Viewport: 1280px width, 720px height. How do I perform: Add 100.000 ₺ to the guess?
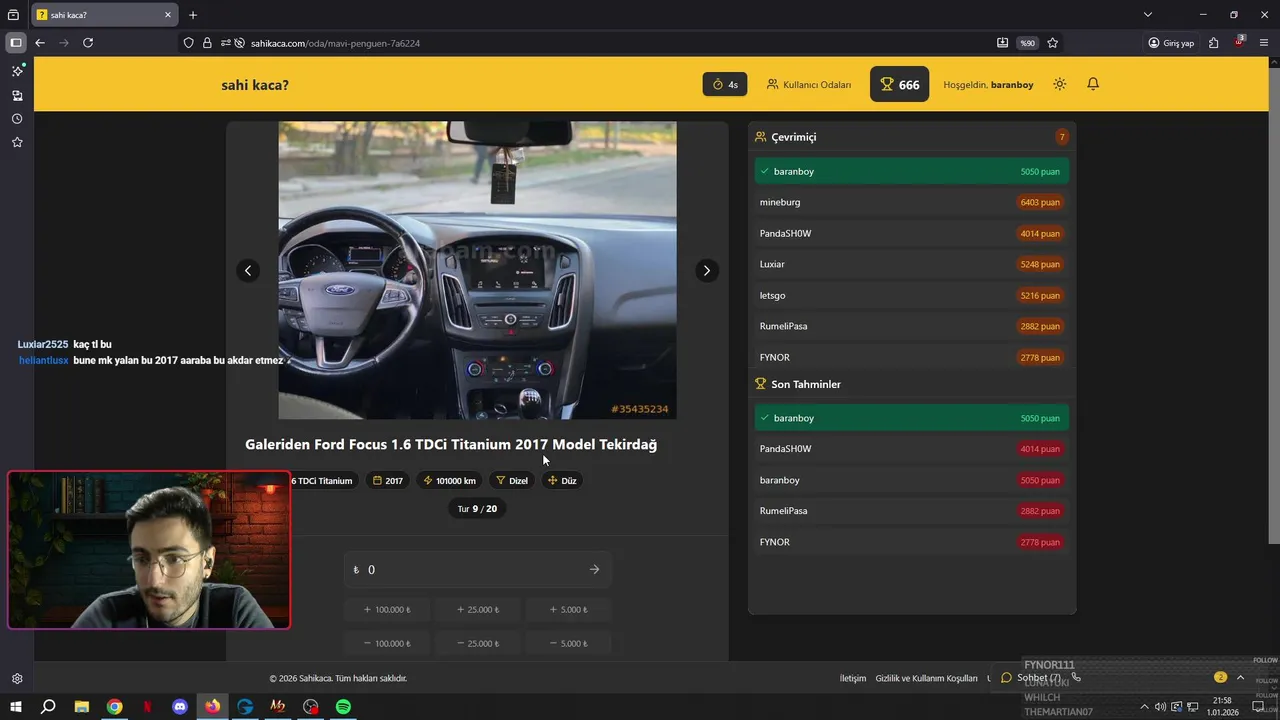point(386,609)
